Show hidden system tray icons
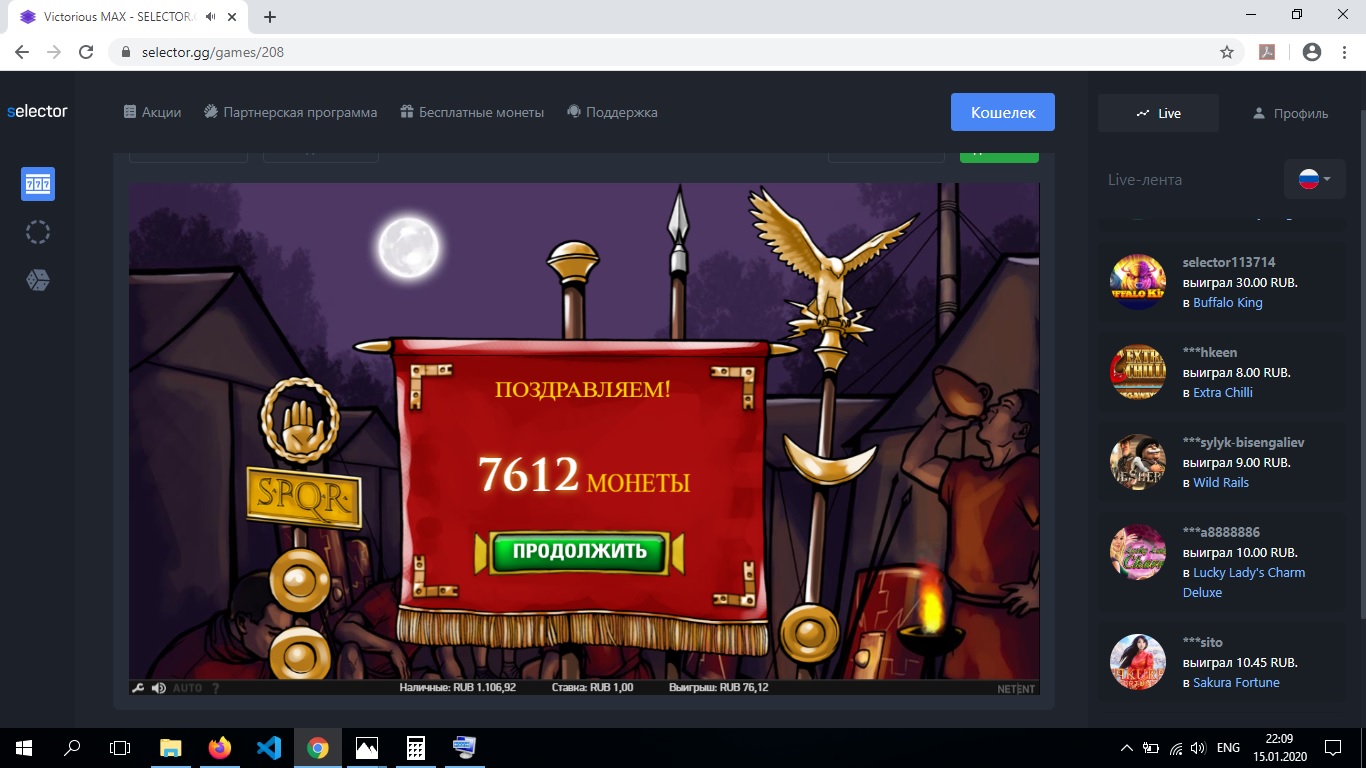The image size is (1366, 768). point(1127,747)
